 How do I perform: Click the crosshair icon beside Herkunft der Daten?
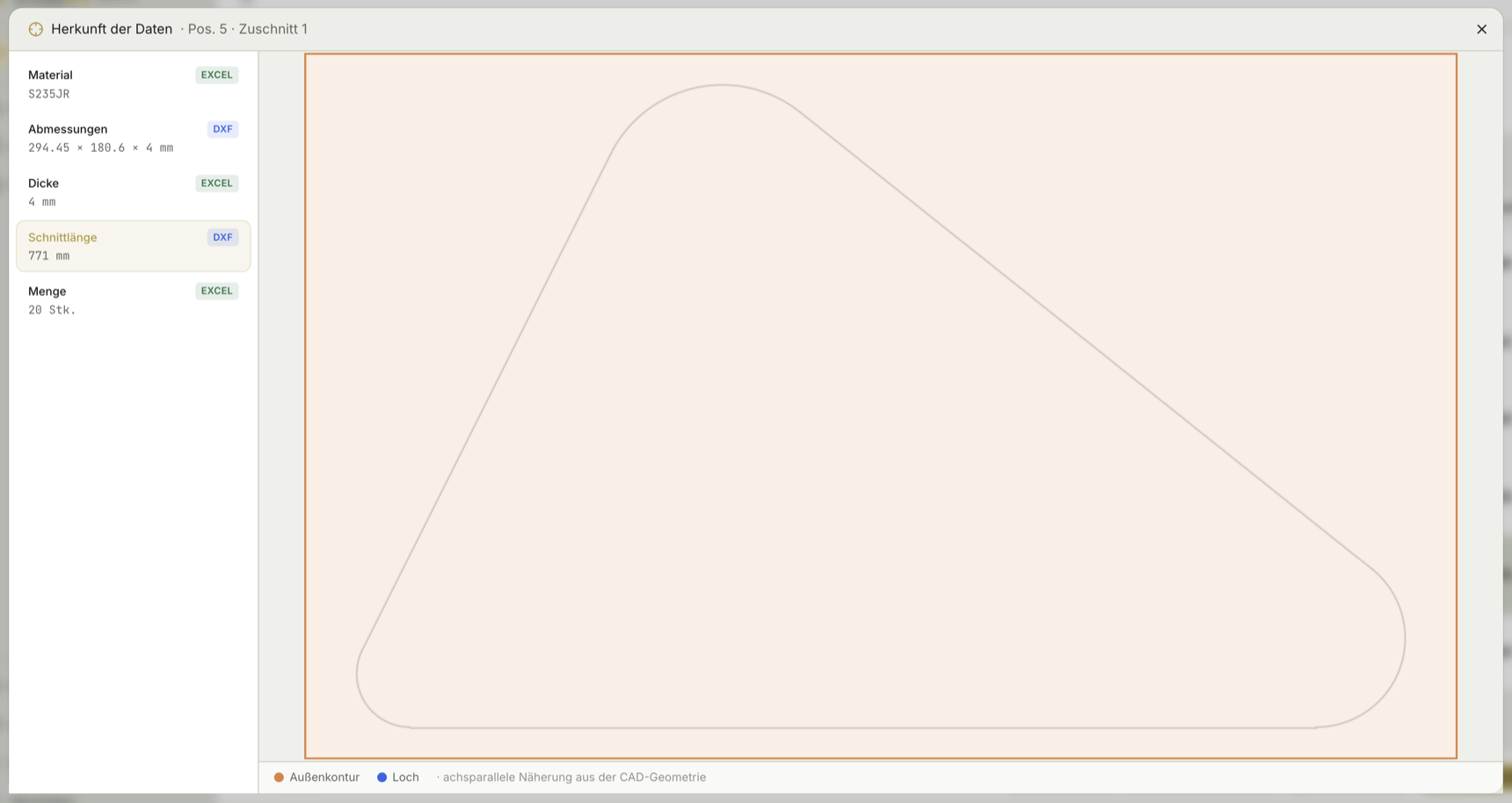click(x=35, y=29)
